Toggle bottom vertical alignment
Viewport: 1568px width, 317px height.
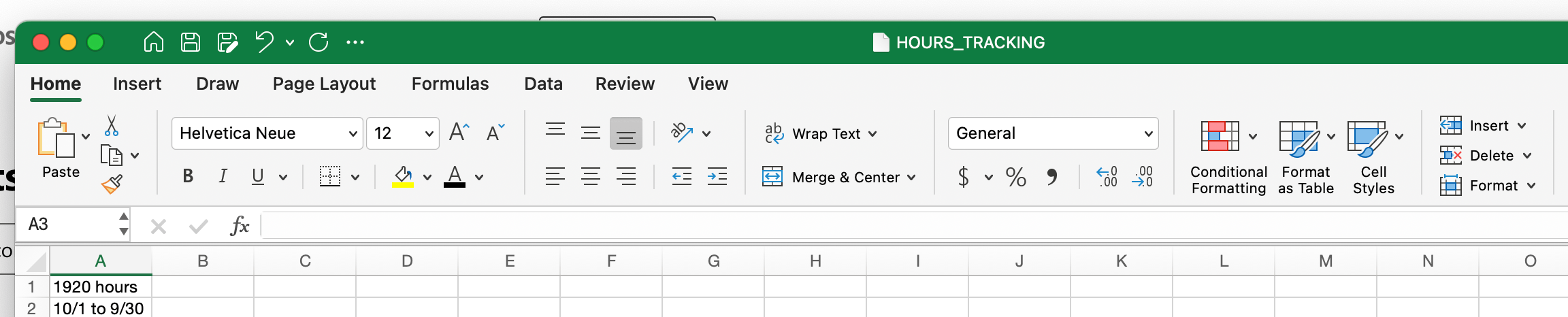626,133
